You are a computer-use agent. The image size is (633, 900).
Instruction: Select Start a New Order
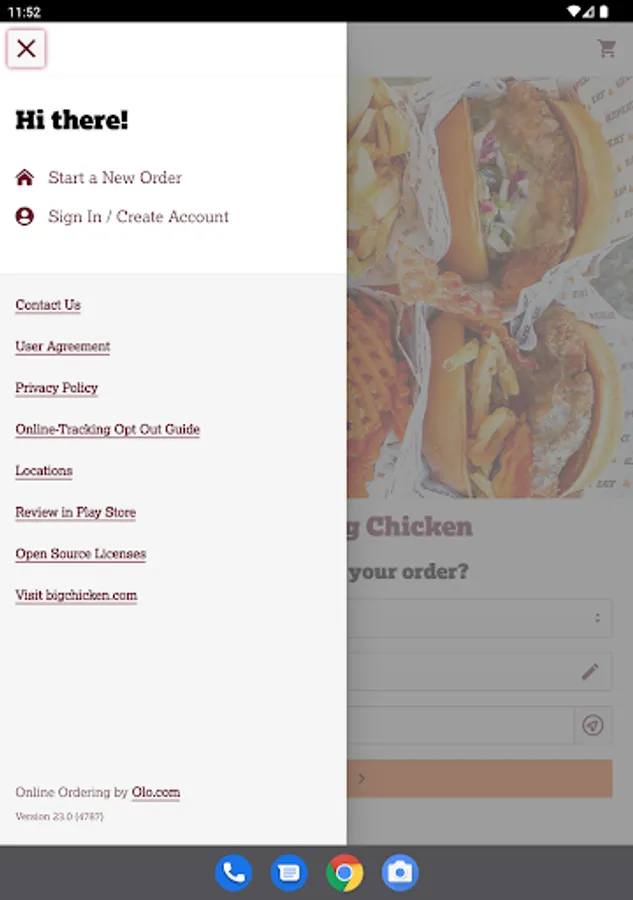[x=115, y=177]
